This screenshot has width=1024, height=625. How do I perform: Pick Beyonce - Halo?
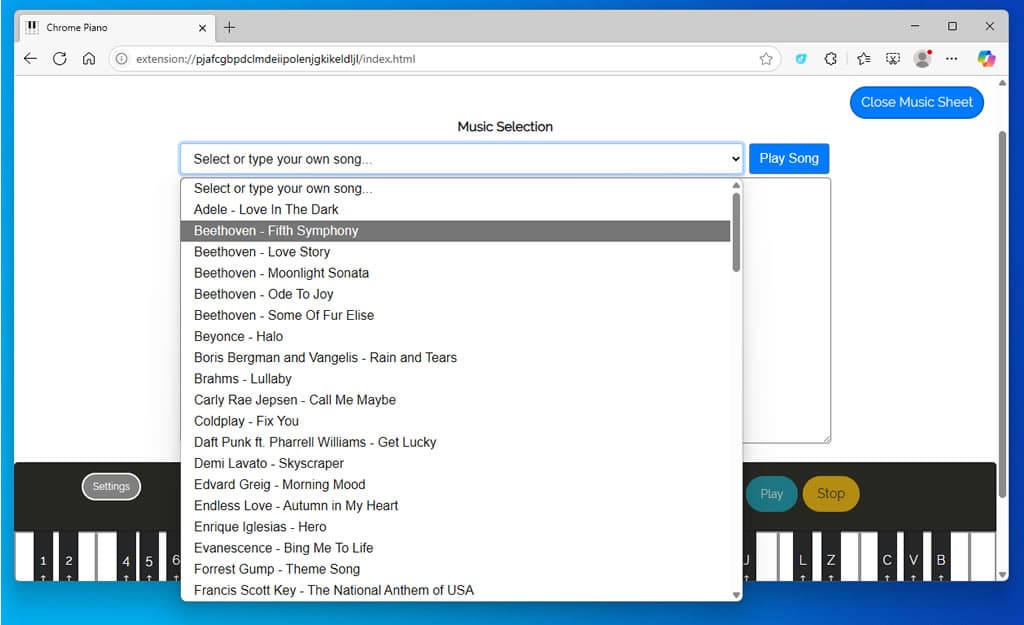coord(455,336)
